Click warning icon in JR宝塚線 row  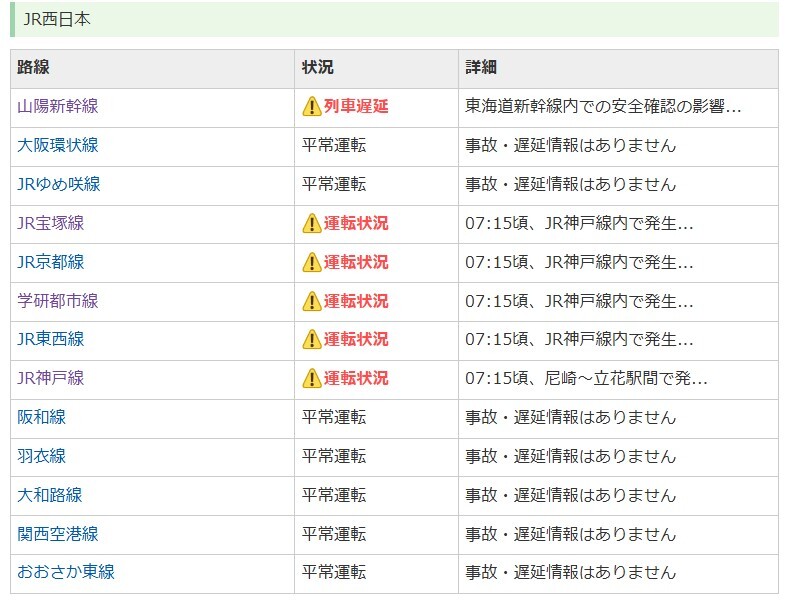click(312, 223)
